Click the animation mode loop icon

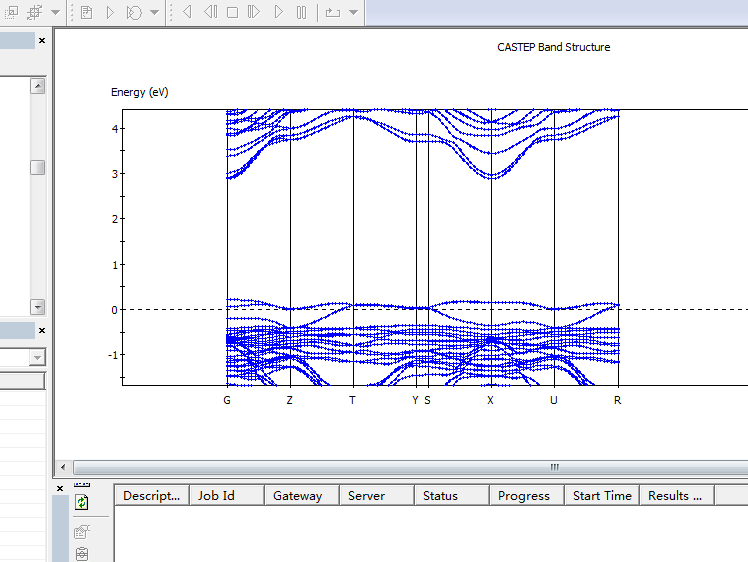pos(332,12)
